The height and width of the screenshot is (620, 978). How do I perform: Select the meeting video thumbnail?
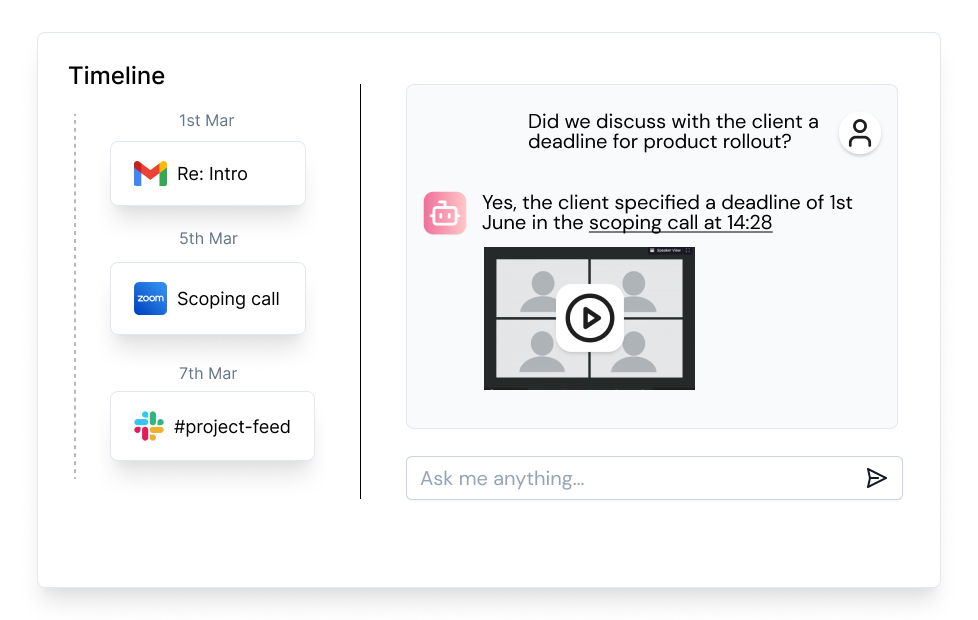(x=589, y=318)
